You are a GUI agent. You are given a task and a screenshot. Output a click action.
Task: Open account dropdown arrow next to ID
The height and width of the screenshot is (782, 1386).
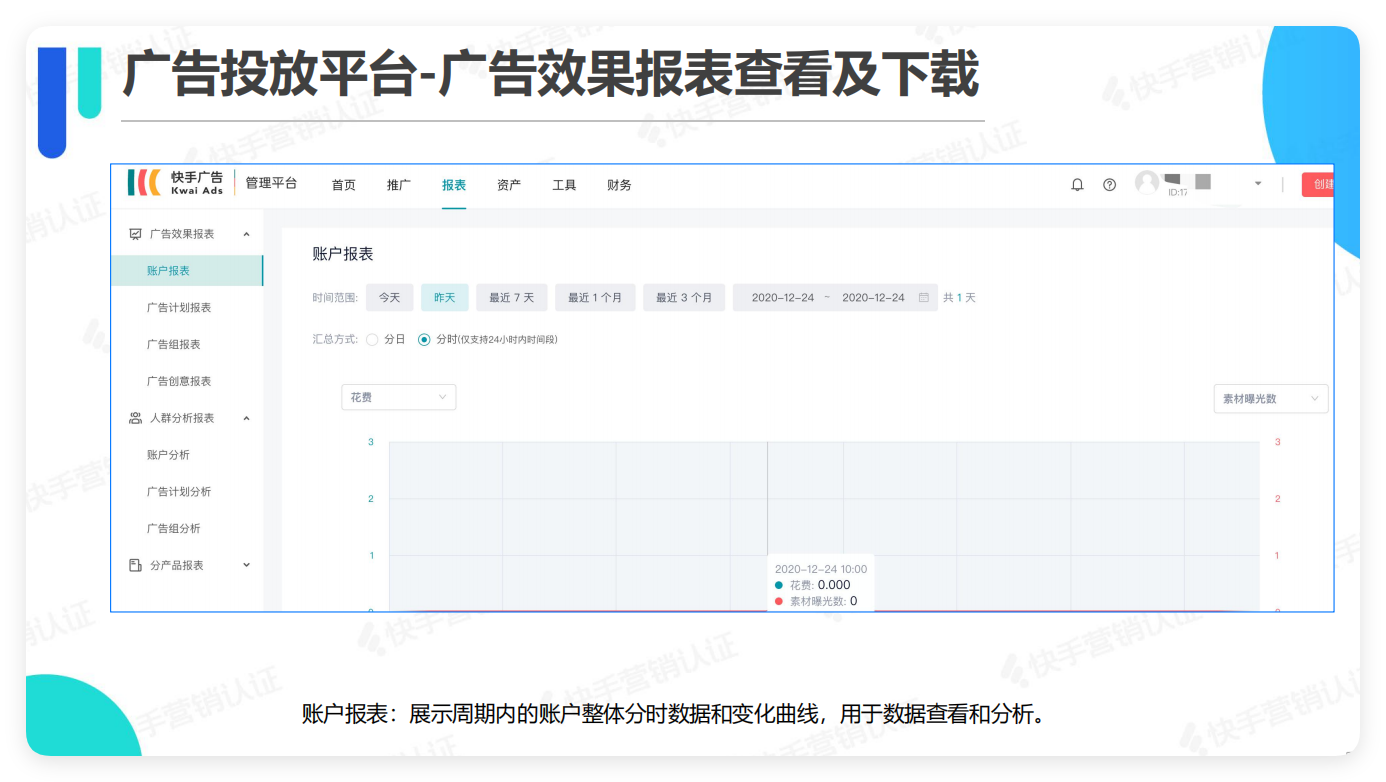[1258, 184]
